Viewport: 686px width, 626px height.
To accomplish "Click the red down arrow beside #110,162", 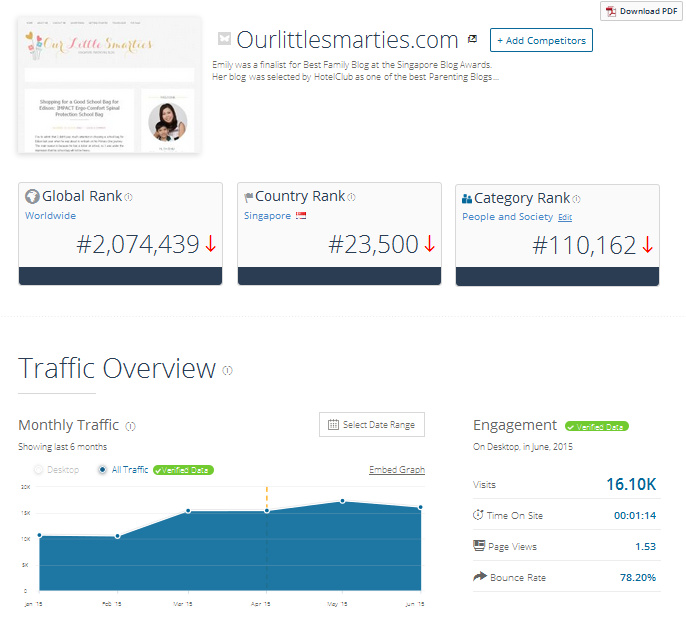I will [648, 245].
